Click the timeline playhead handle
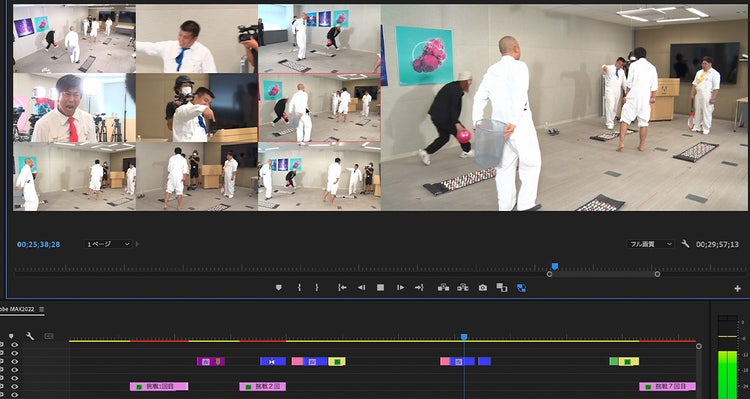Image resolution: width=750 pixels, height=399 pixels. pyautogui.click(x=463, y=337)
